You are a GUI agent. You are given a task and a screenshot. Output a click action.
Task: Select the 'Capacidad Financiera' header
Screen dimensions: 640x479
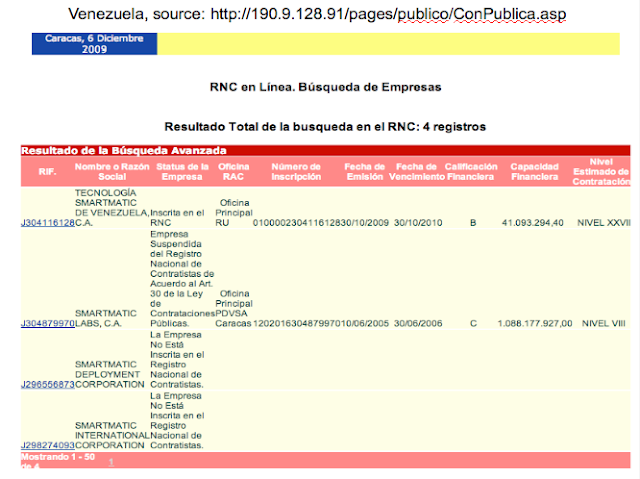(534, 172)
